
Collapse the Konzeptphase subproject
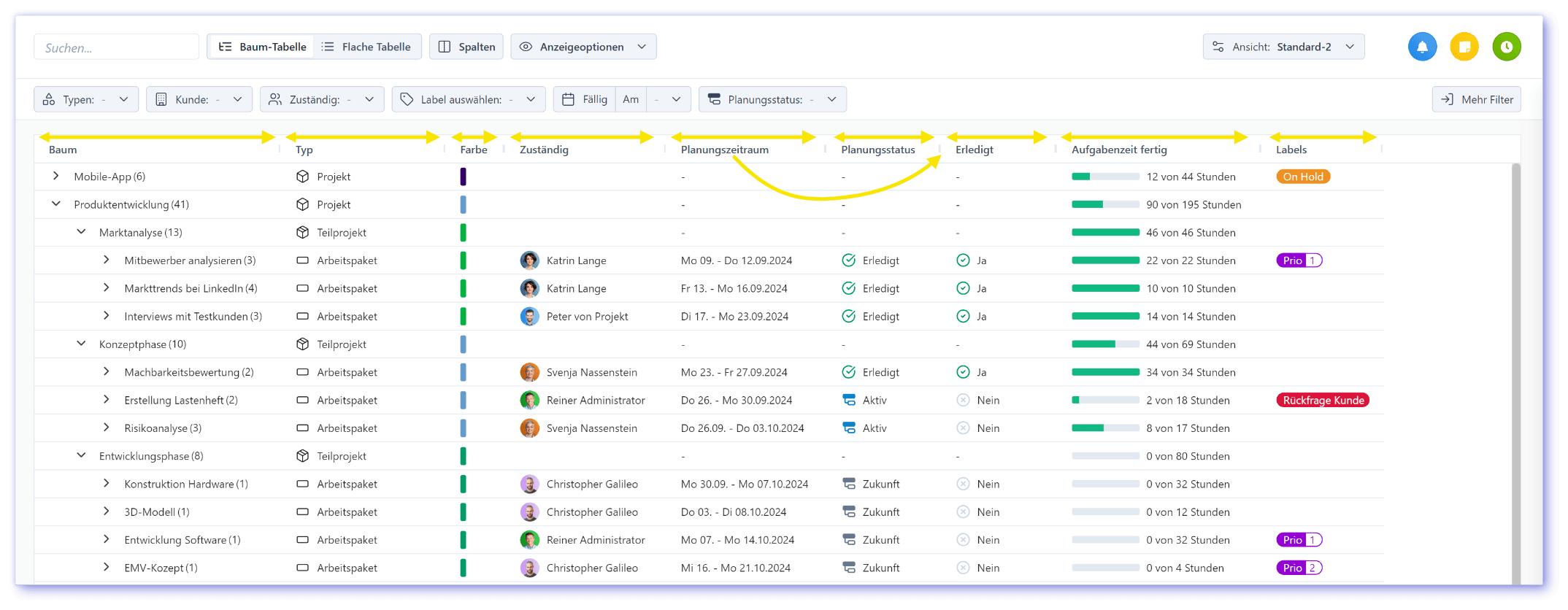coord(81,344)
